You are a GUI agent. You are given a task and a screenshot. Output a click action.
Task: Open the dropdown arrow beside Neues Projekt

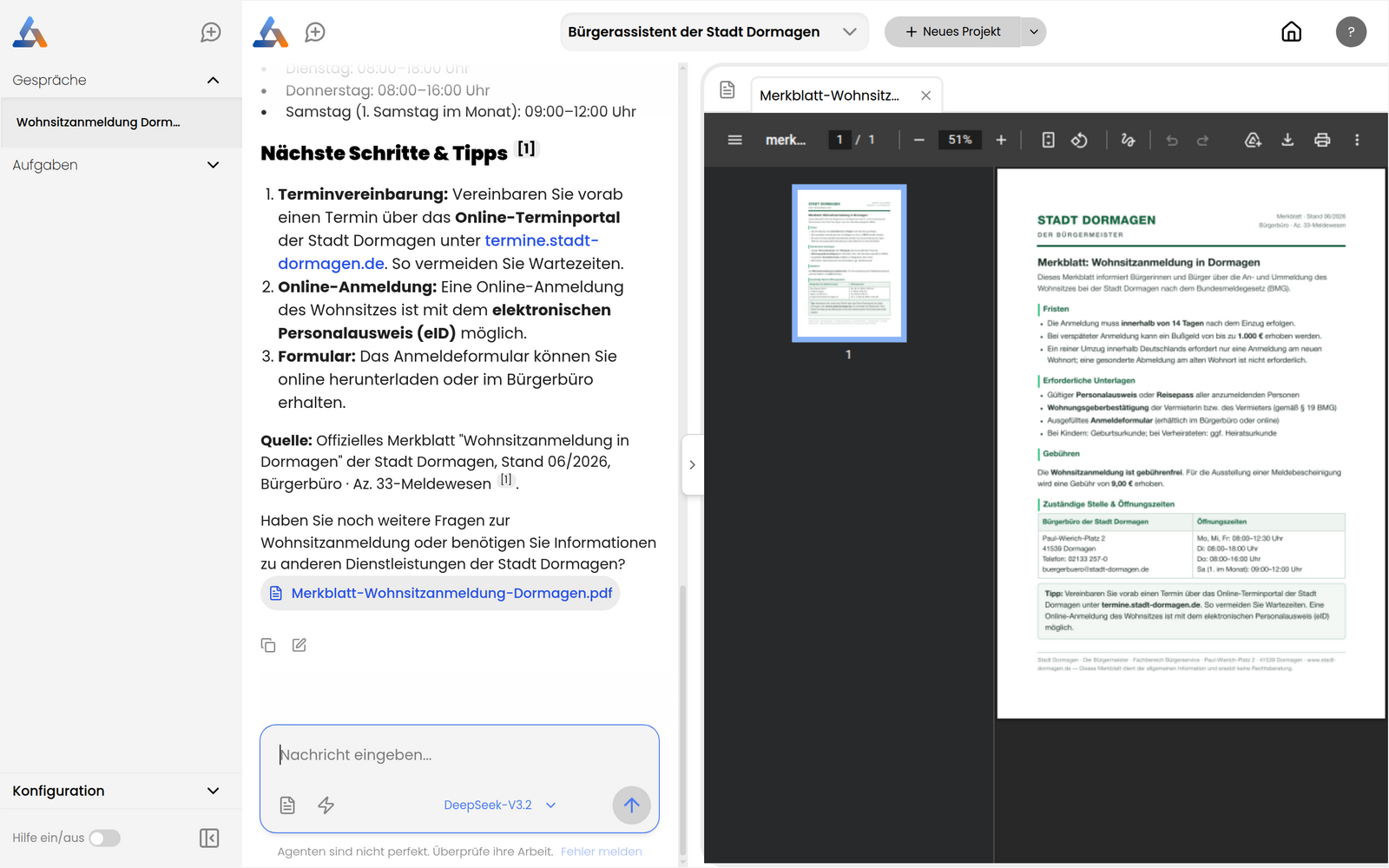[1034, 32]
